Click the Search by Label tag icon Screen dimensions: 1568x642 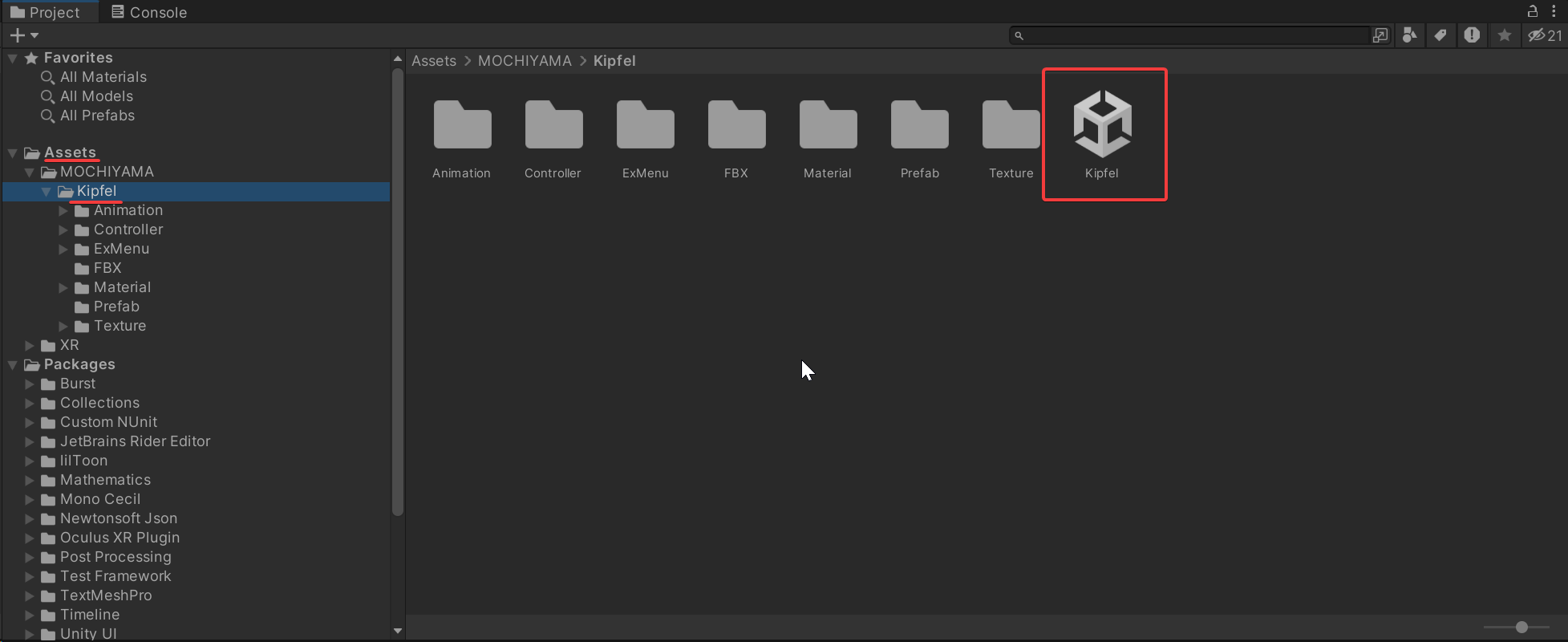[1440, 35]
